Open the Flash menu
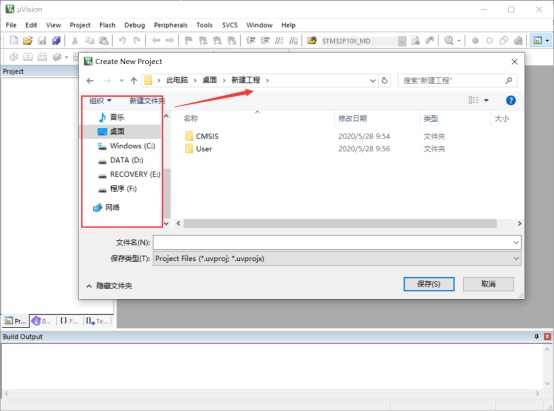 coord(107,25)
